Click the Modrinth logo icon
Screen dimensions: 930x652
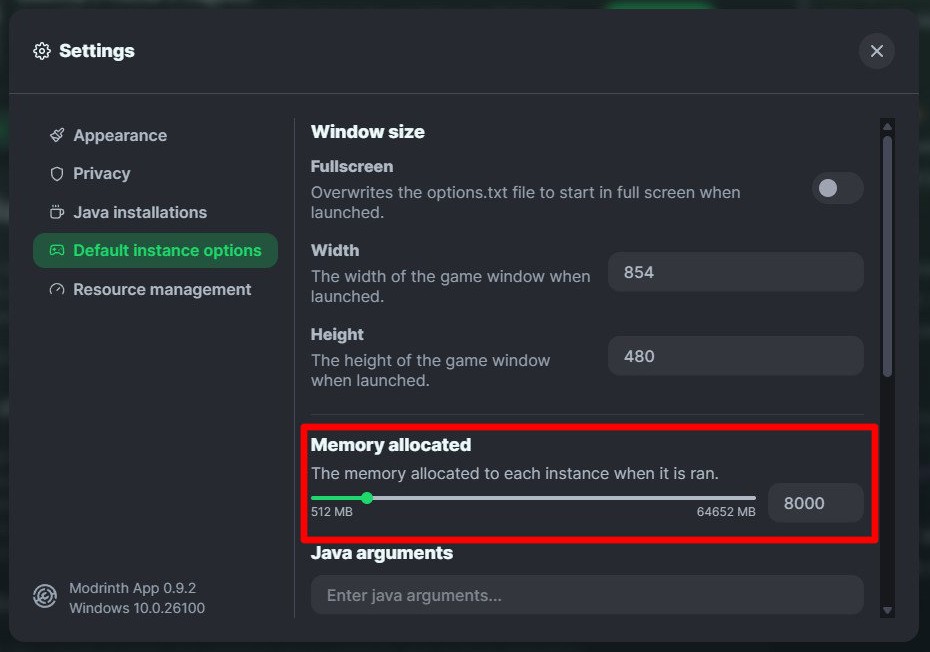pos(45,597)
